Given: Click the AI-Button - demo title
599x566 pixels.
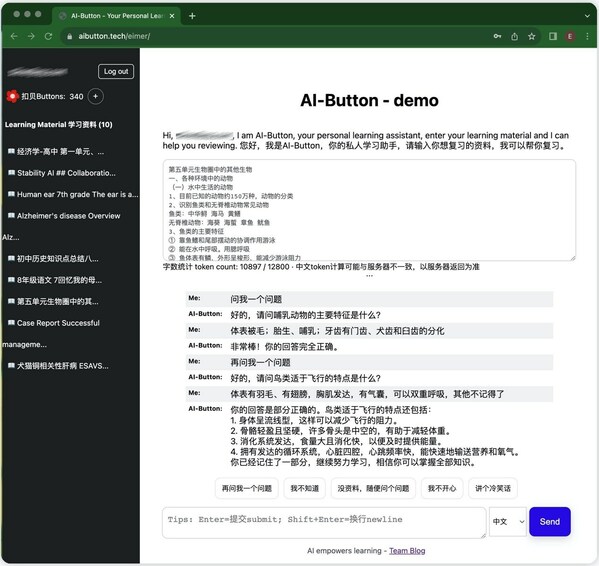Looking at the screenshot, I should pyautogui.click(x=369, y=100).
